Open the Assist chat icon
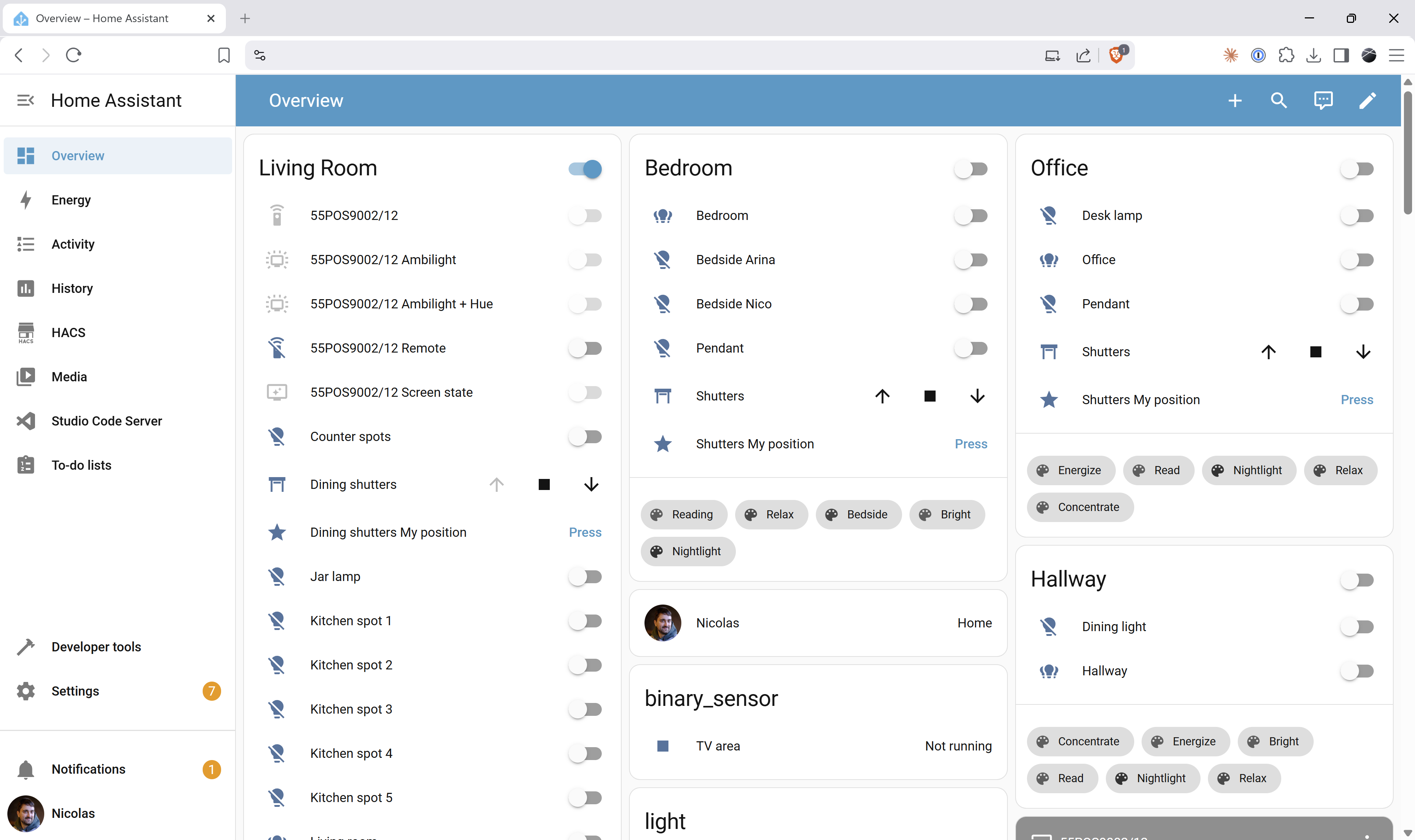Image resolution: width=1415 pixels, height=840 pixels. coord(1323,101)
